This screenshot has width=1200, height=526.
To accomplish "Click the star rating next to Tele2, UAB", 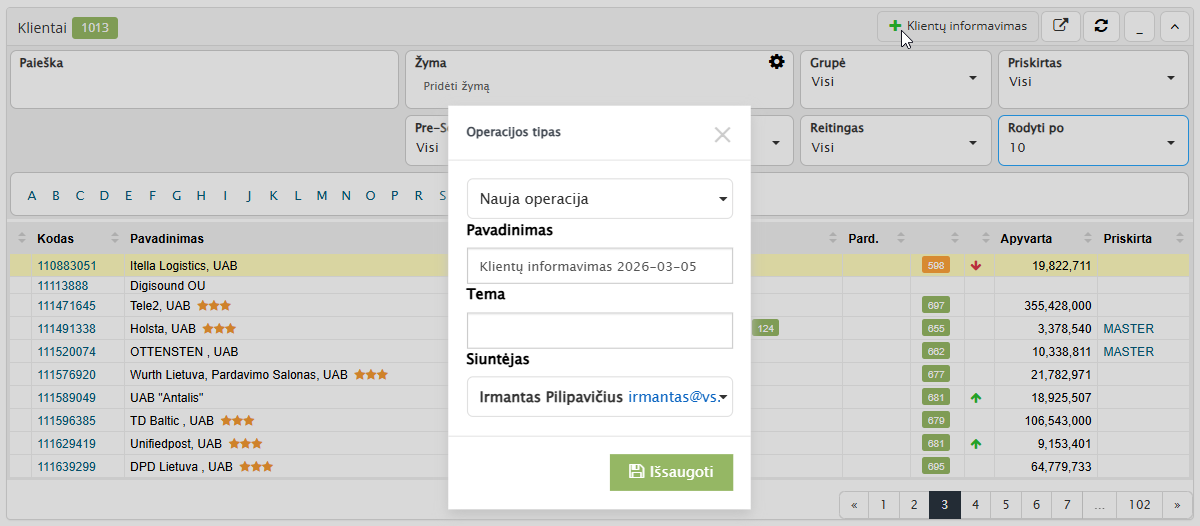I will pos(214,306).
